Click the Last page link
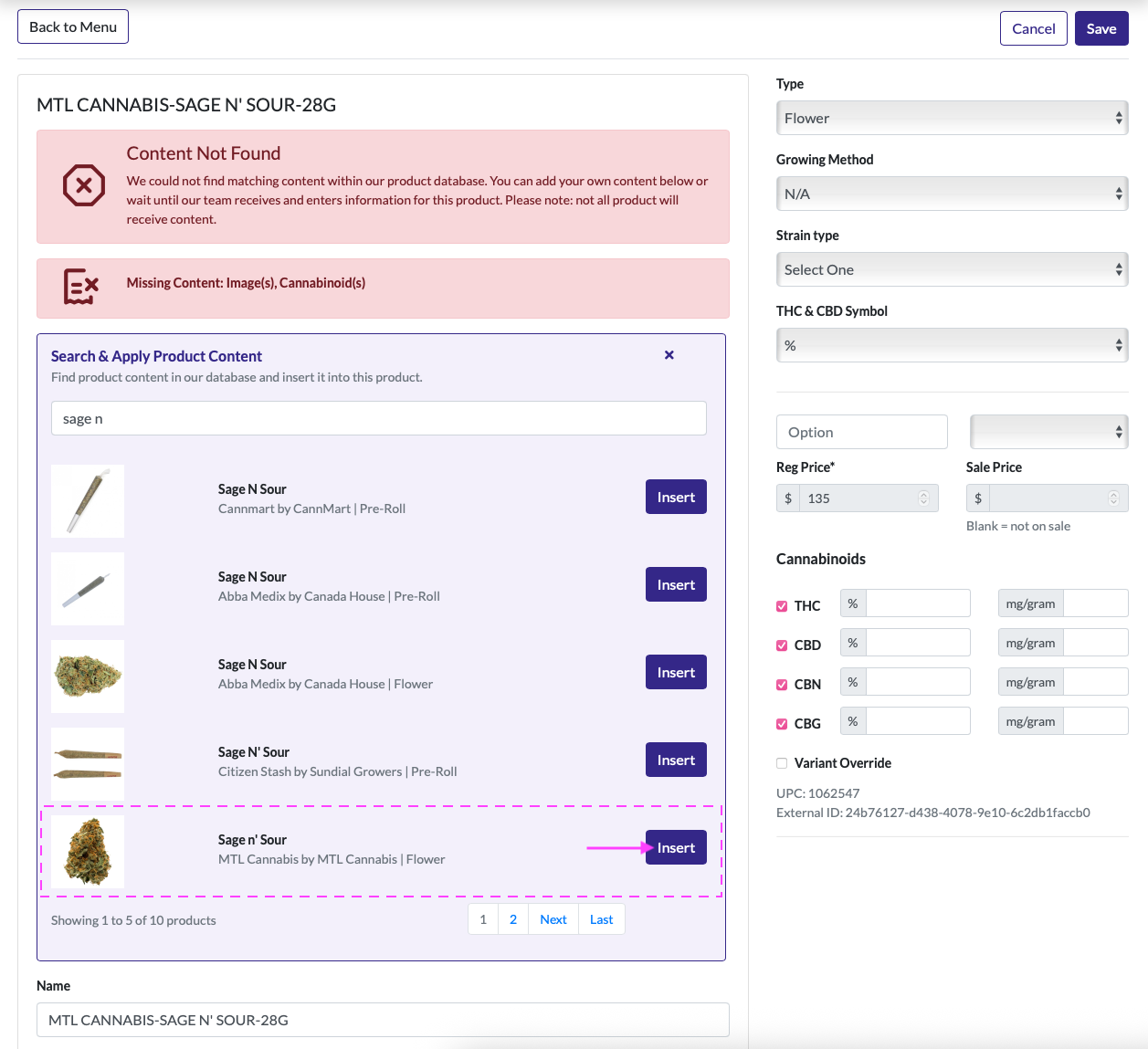This screenshot has width=1148, height=1049. pos(602,919)
